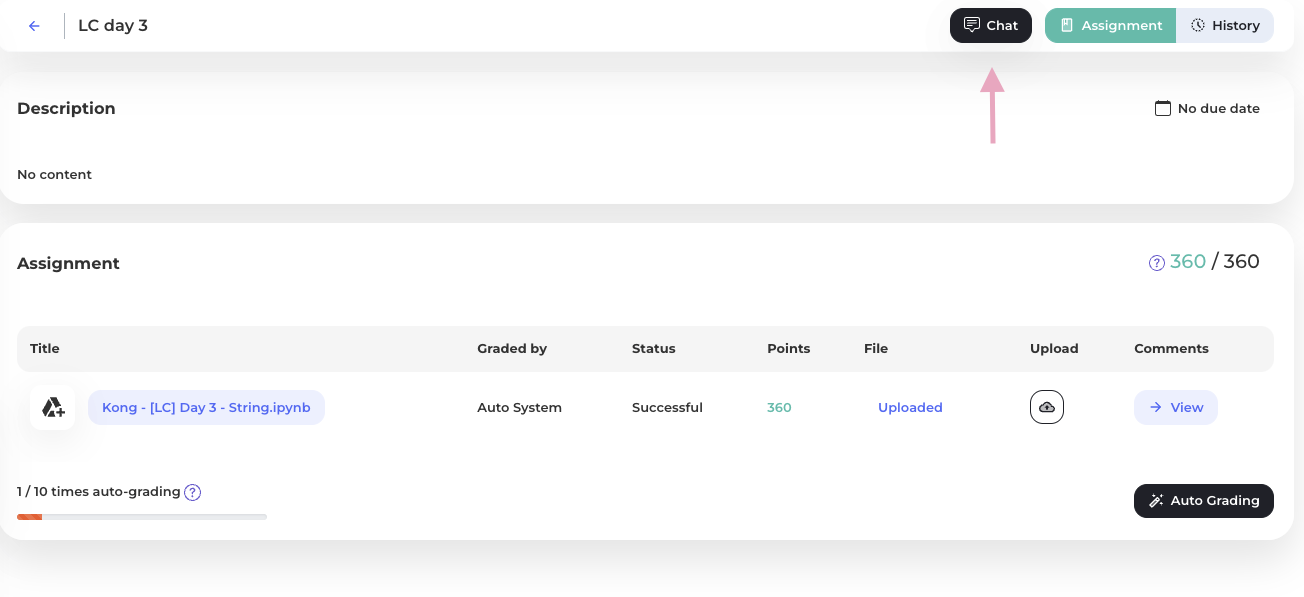Click the back arrow icon
This screenshot has width=1304, height=597.
(34, 26)
